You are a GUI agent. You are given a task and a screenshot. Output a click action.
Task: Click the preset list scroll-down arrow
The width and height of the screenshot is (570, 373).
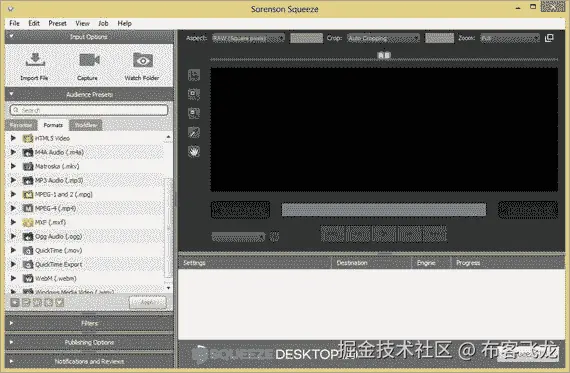168,288
